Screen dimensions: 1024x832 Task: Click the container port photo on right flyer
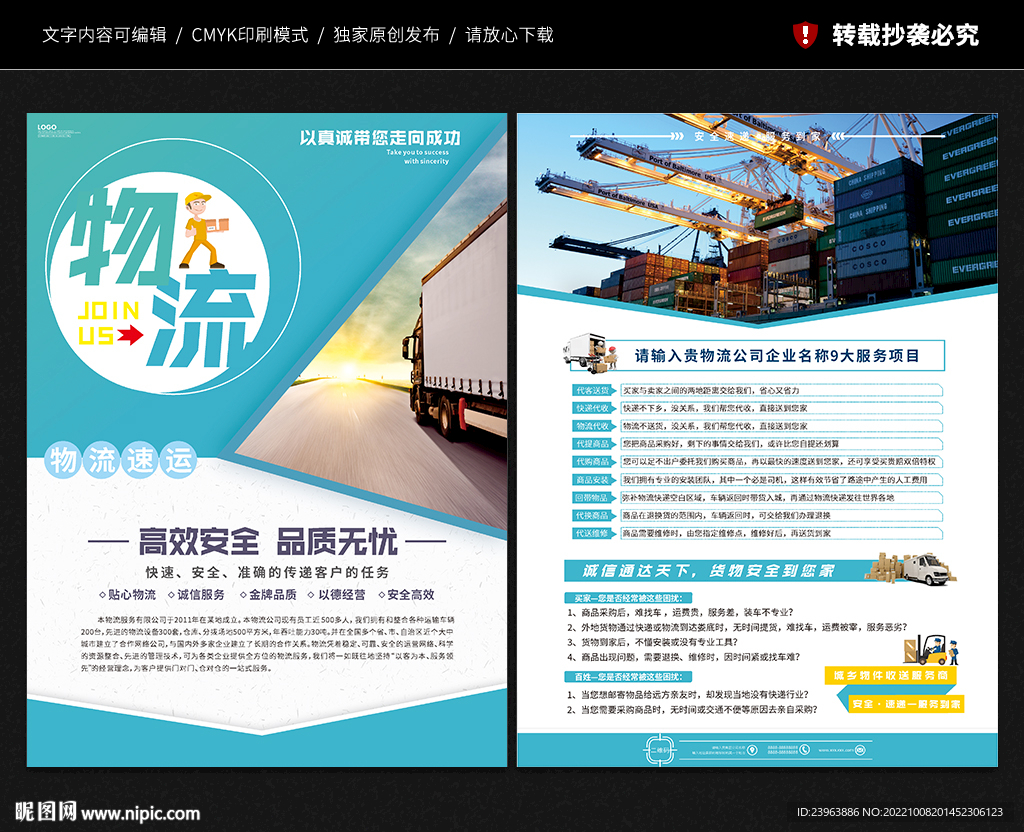758,216
